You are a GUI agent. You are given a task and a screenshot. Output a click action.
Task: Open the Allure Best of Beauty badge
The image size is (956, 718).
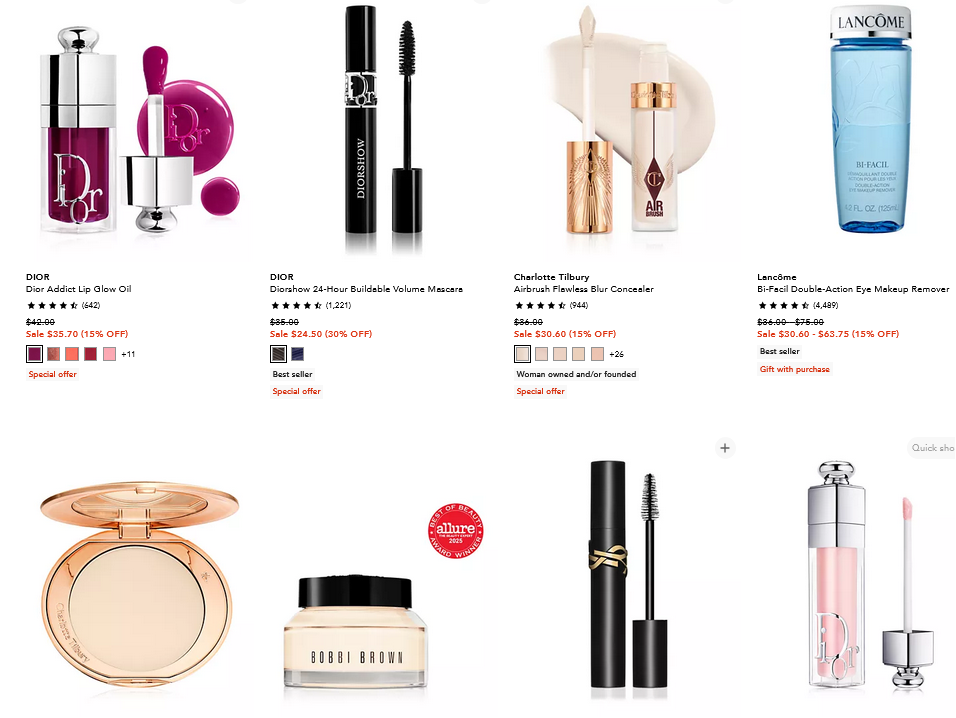pos(455,530)
